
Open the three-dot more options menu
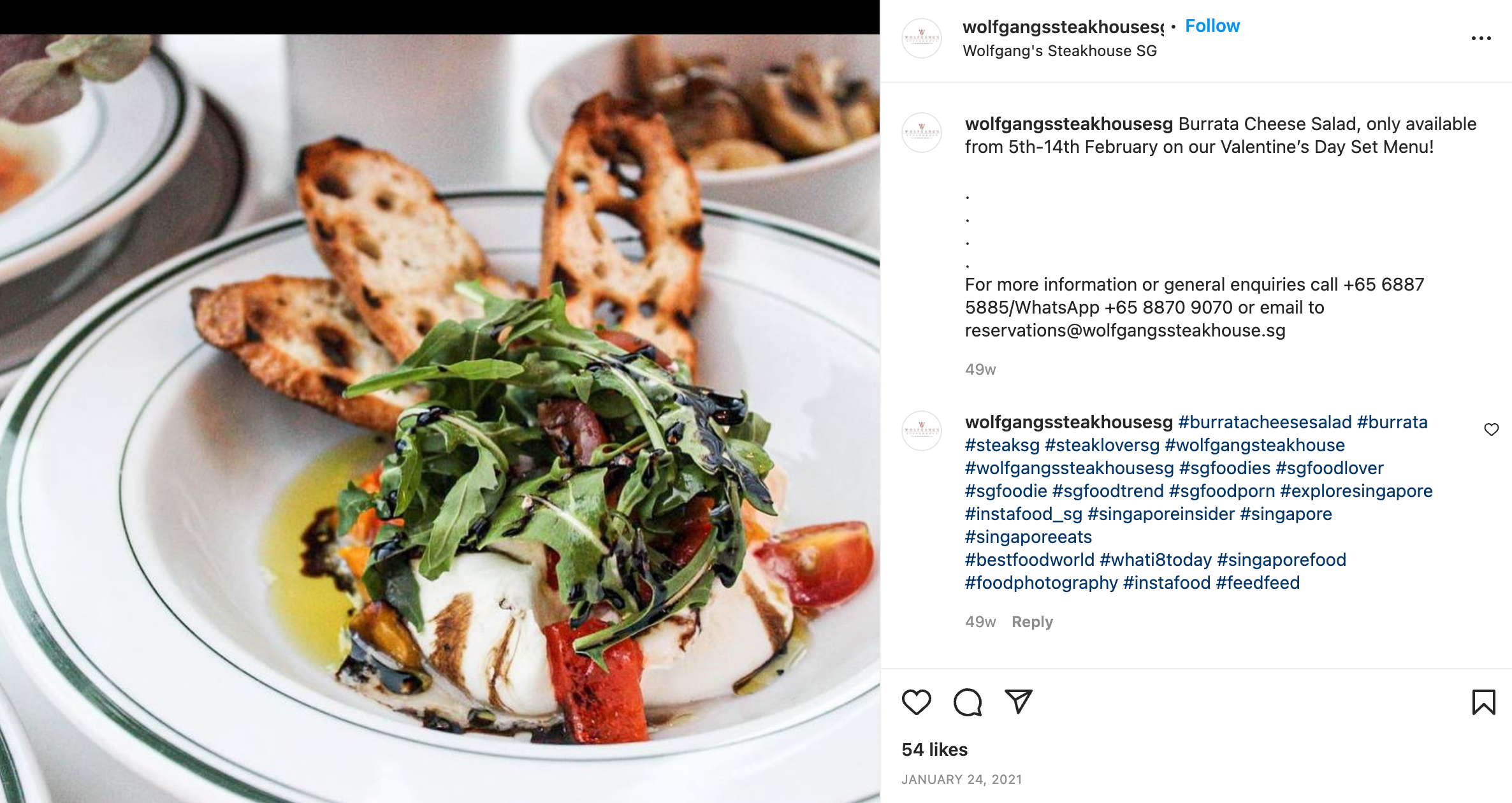(x=1481, y=38)
